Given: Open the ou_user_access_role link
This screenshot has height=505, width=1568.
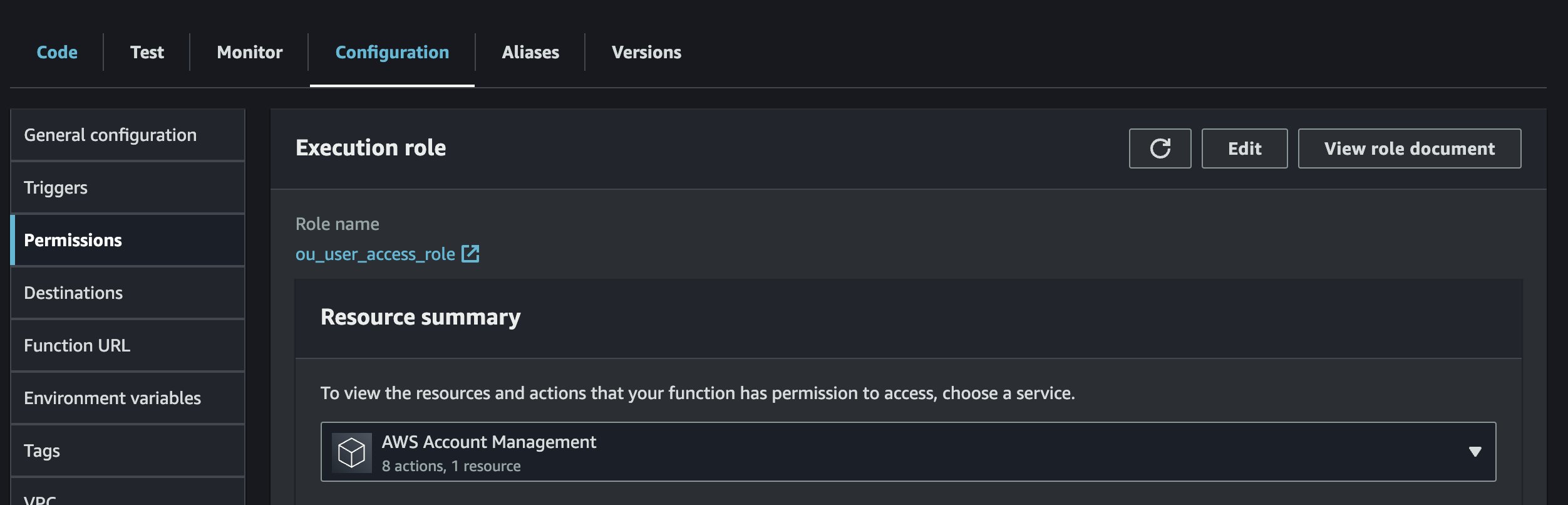Looking at the screenshot, I should tap(375, 254).
